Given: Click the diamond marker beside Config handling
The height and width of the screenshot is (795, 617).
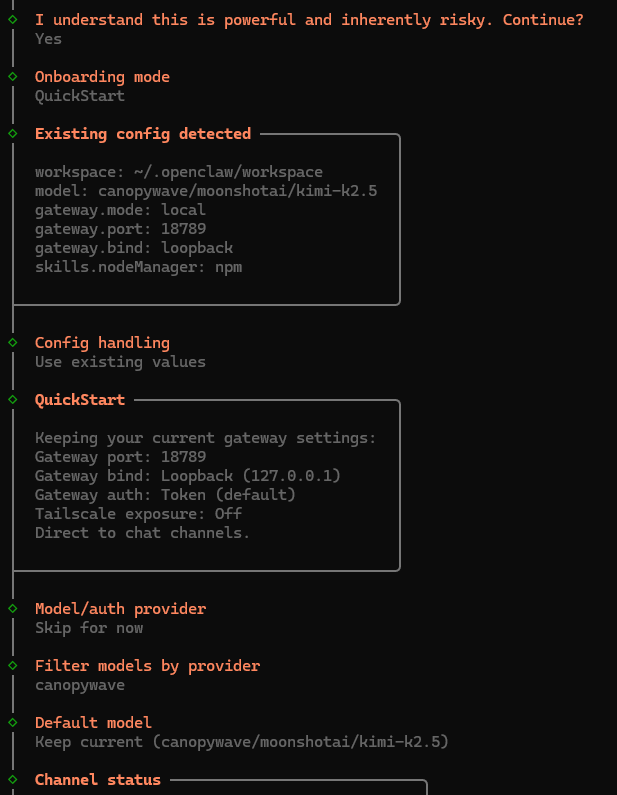Looking at the screenshot, I should point(12,342).
